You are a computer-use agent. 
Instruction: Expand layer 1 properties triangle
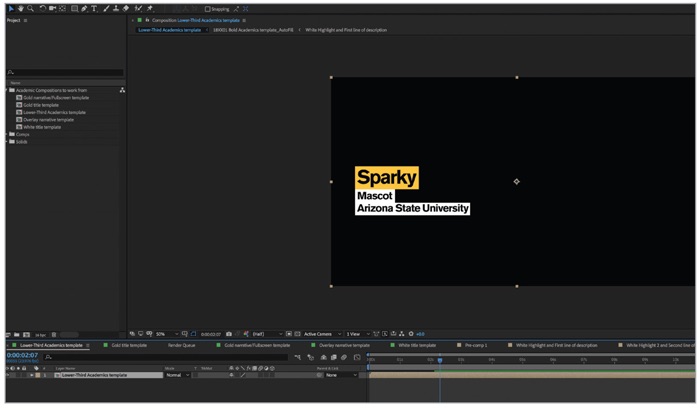32,375
